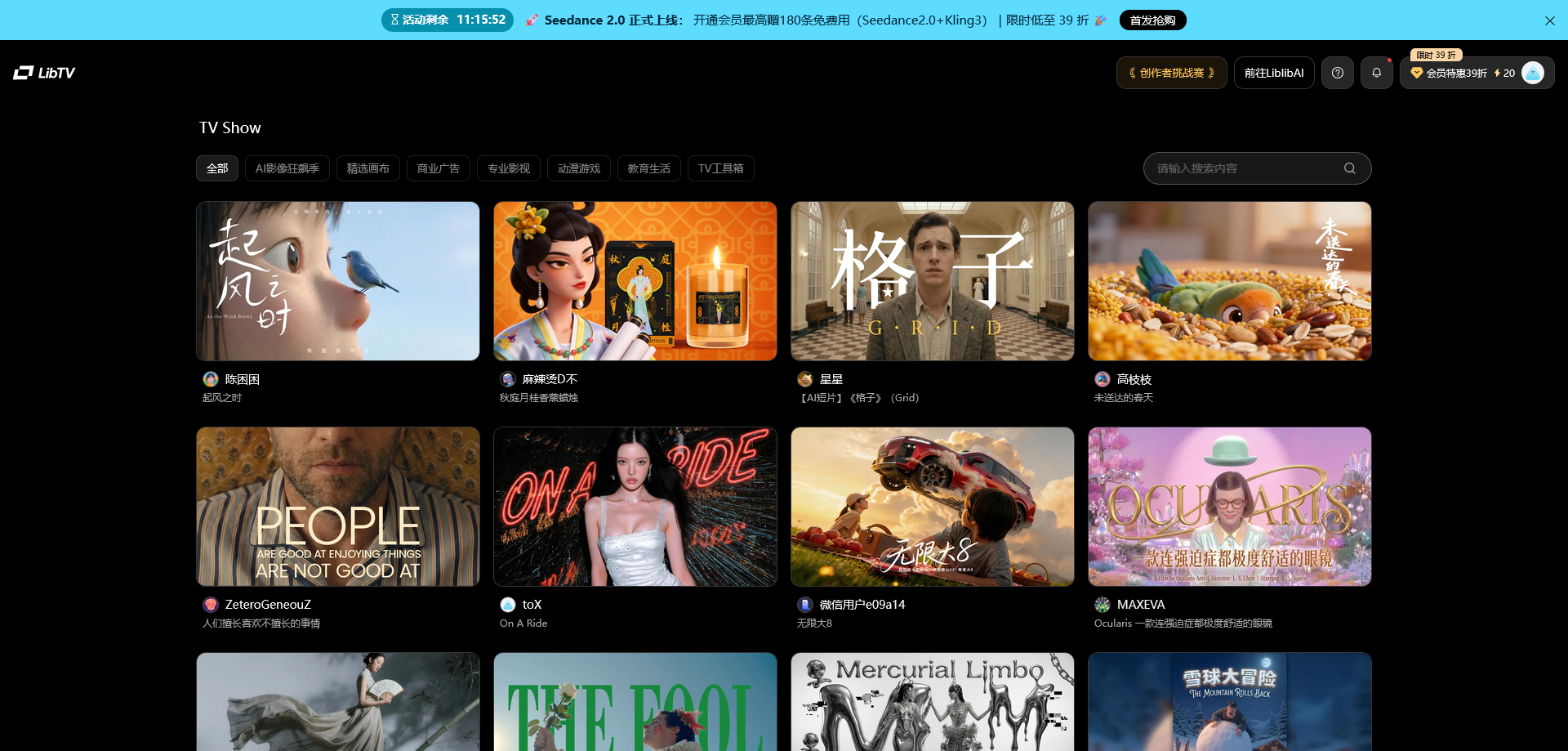Switch to AI影像狂飙季 category tab
1568x751 pixels.
click(x=287, y=168)
